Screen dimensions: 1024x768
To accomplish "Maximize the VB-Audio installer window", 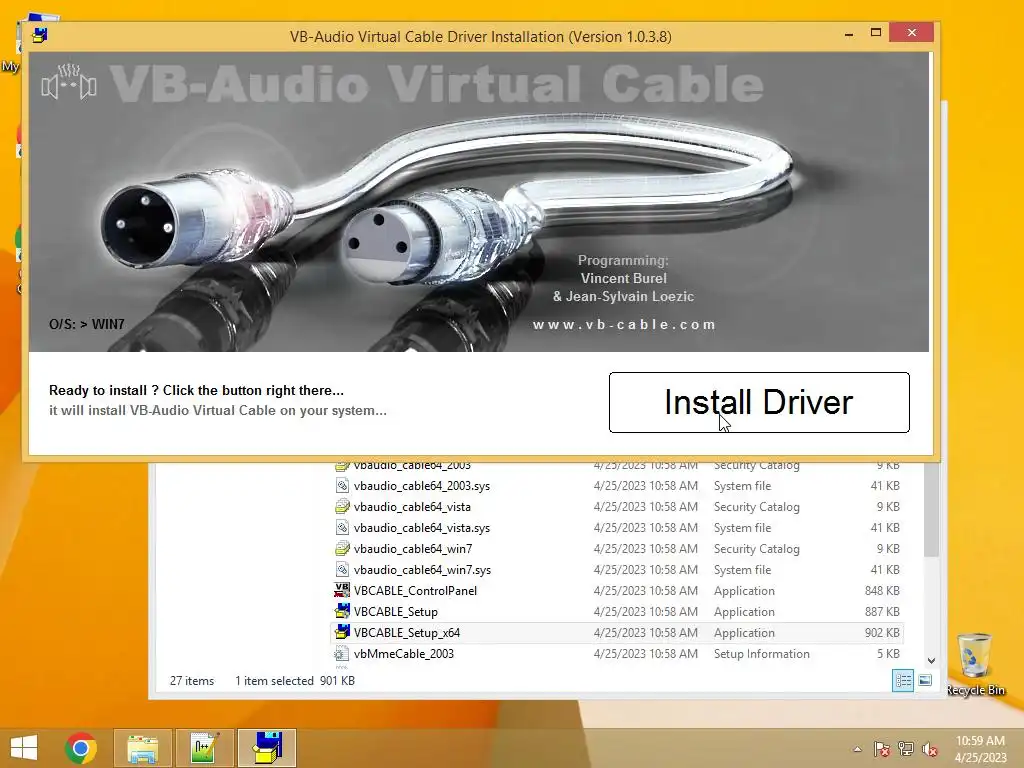I will click(x=876, y=33).
